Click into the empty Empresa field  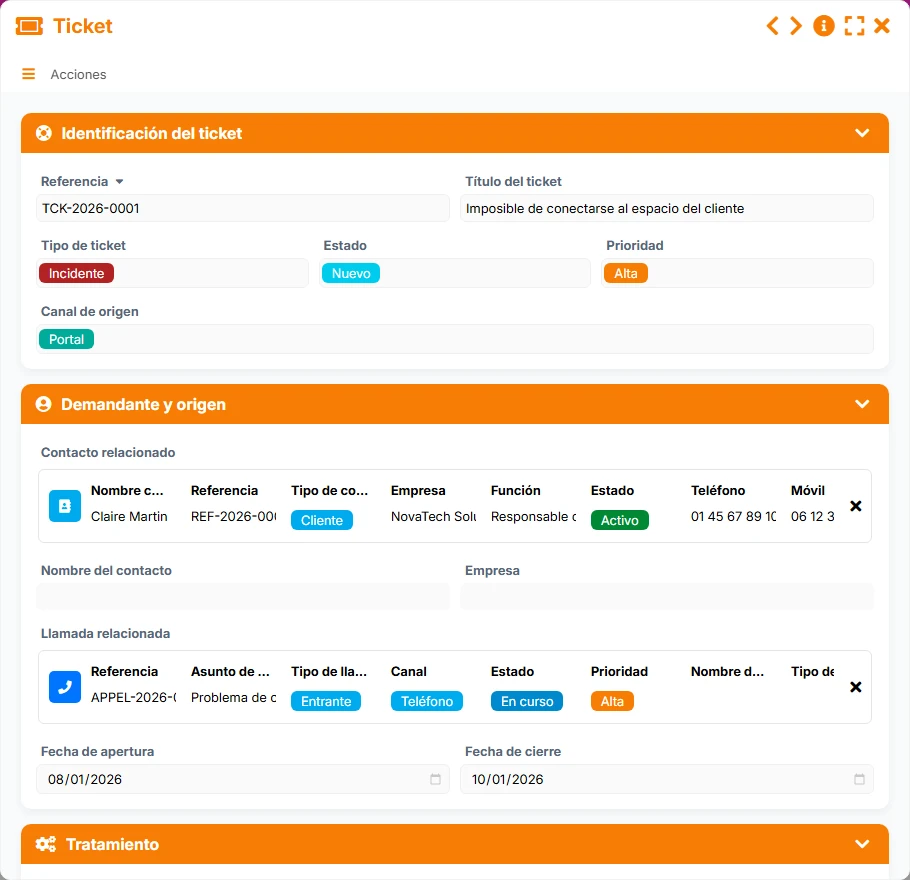point(666,596)
